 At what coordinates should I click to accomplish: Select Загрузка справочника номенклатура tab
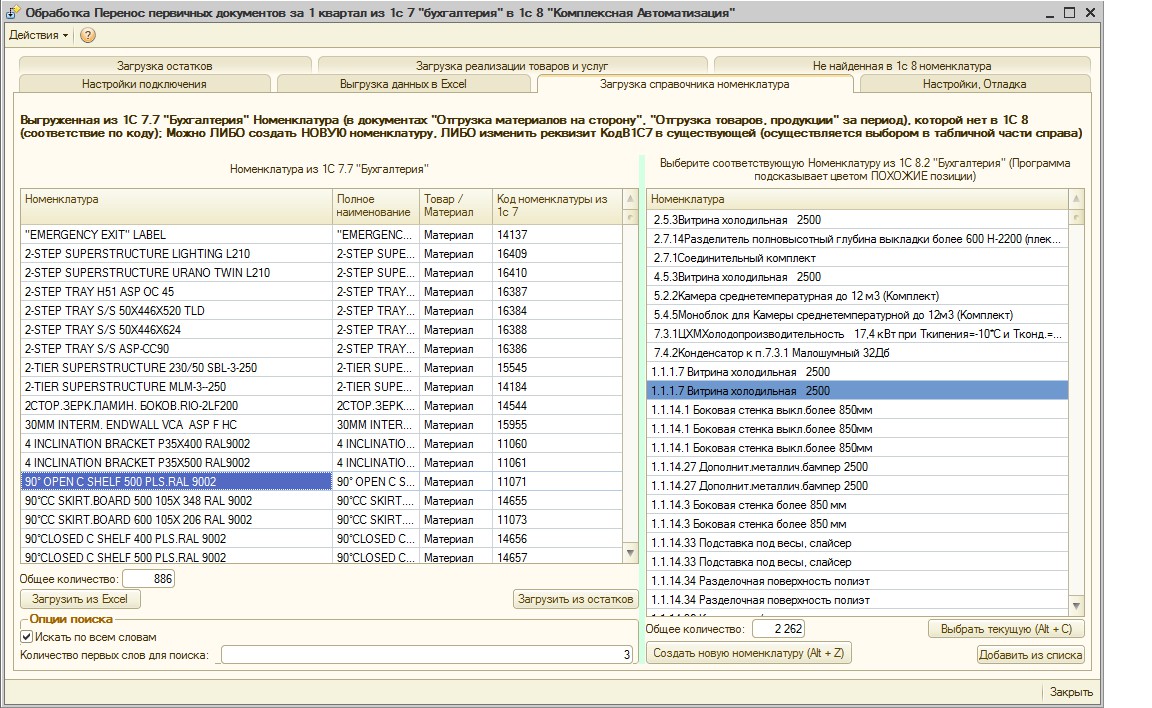click(x=695, y=84)
